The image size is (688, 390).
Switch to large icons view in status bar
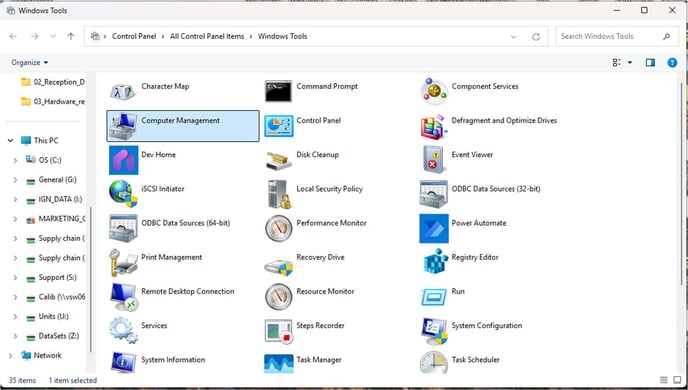677,380
